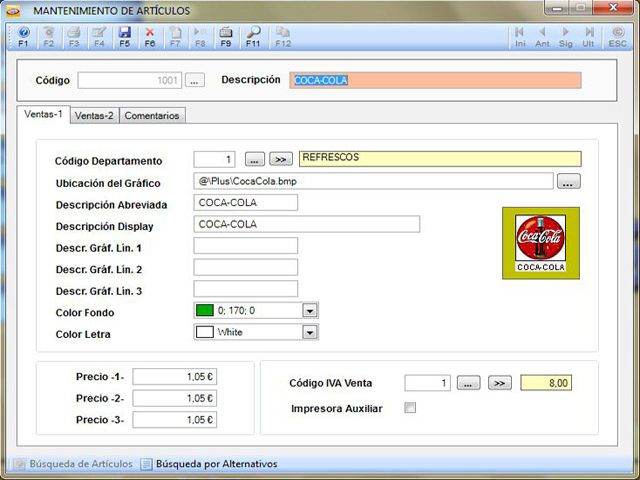Click the Descr. Gráf. Lin. 2 field

pyautogui.click(x=246, y=267)
